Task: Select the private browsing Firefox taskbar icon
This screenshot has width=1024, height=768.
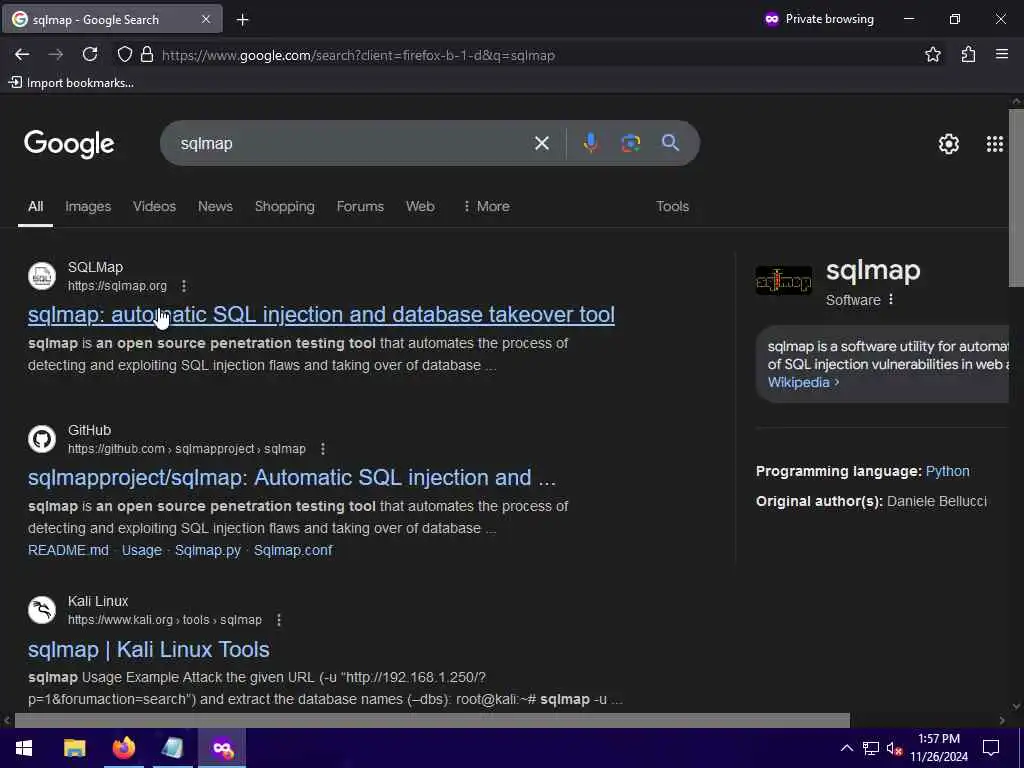Action: coord(222,748)
